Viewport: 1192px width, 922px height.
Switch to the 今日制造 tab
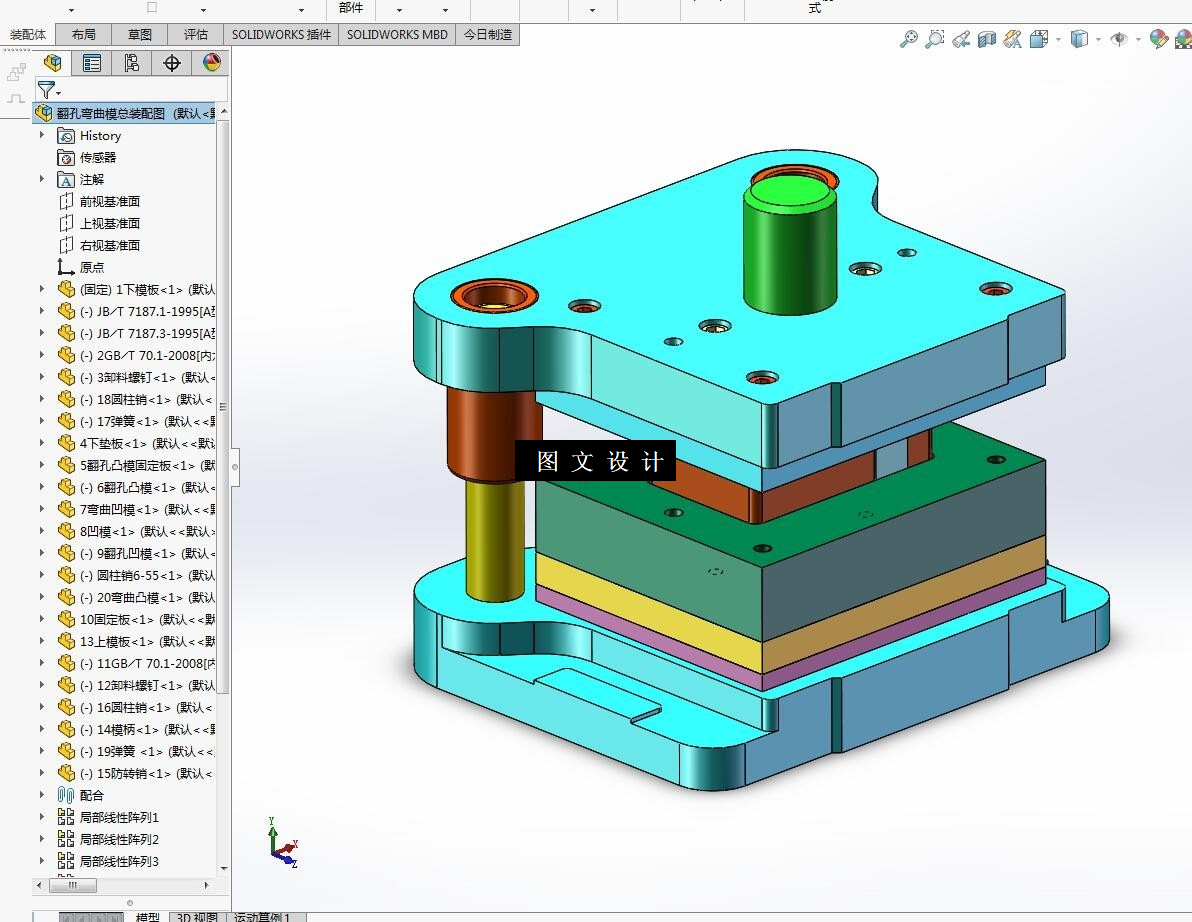[x=488, y=35]
